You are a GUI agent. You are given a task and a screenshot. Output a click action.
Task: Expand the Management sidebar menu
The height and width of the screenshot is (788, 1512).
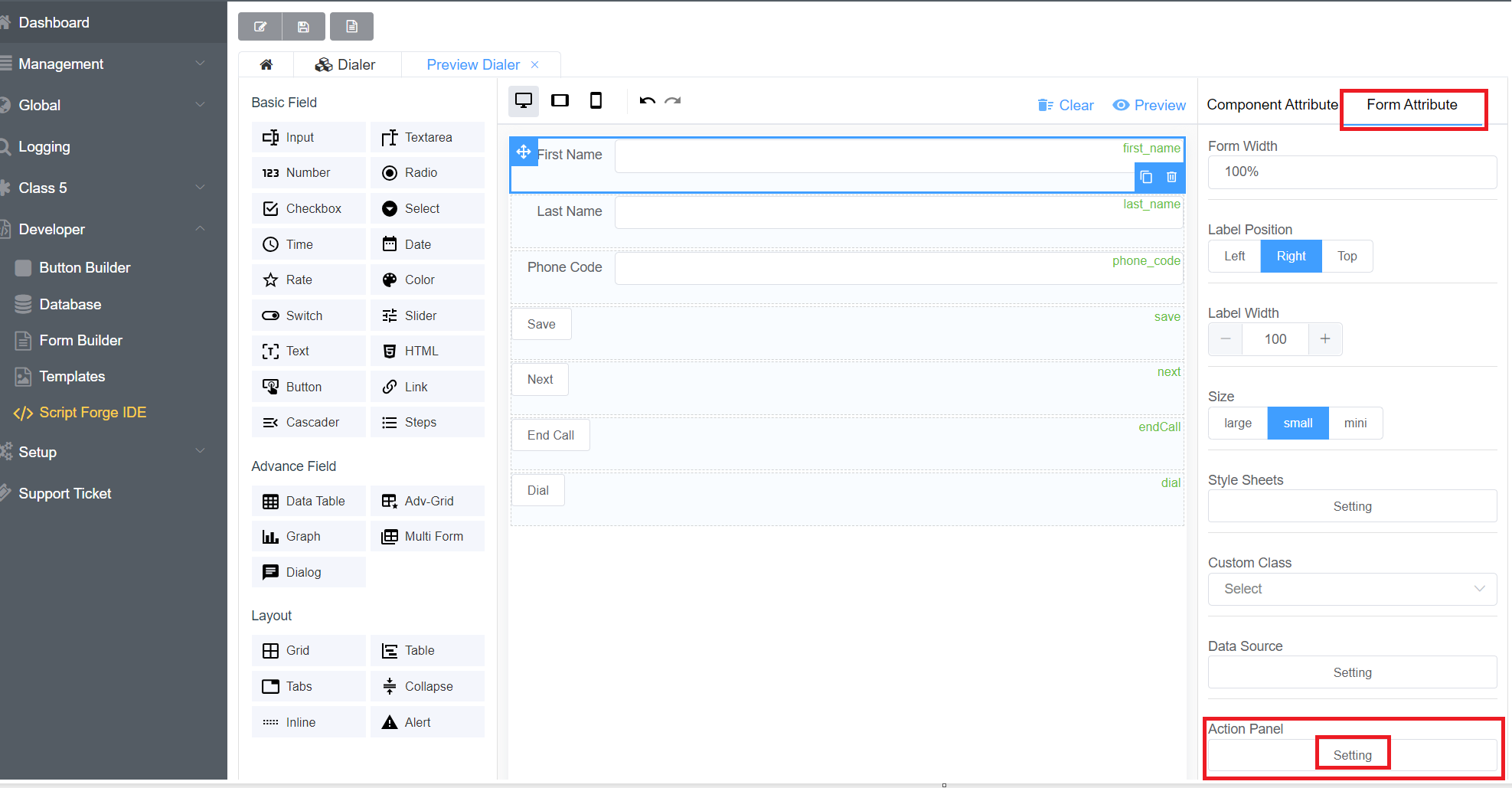[107, 64]
